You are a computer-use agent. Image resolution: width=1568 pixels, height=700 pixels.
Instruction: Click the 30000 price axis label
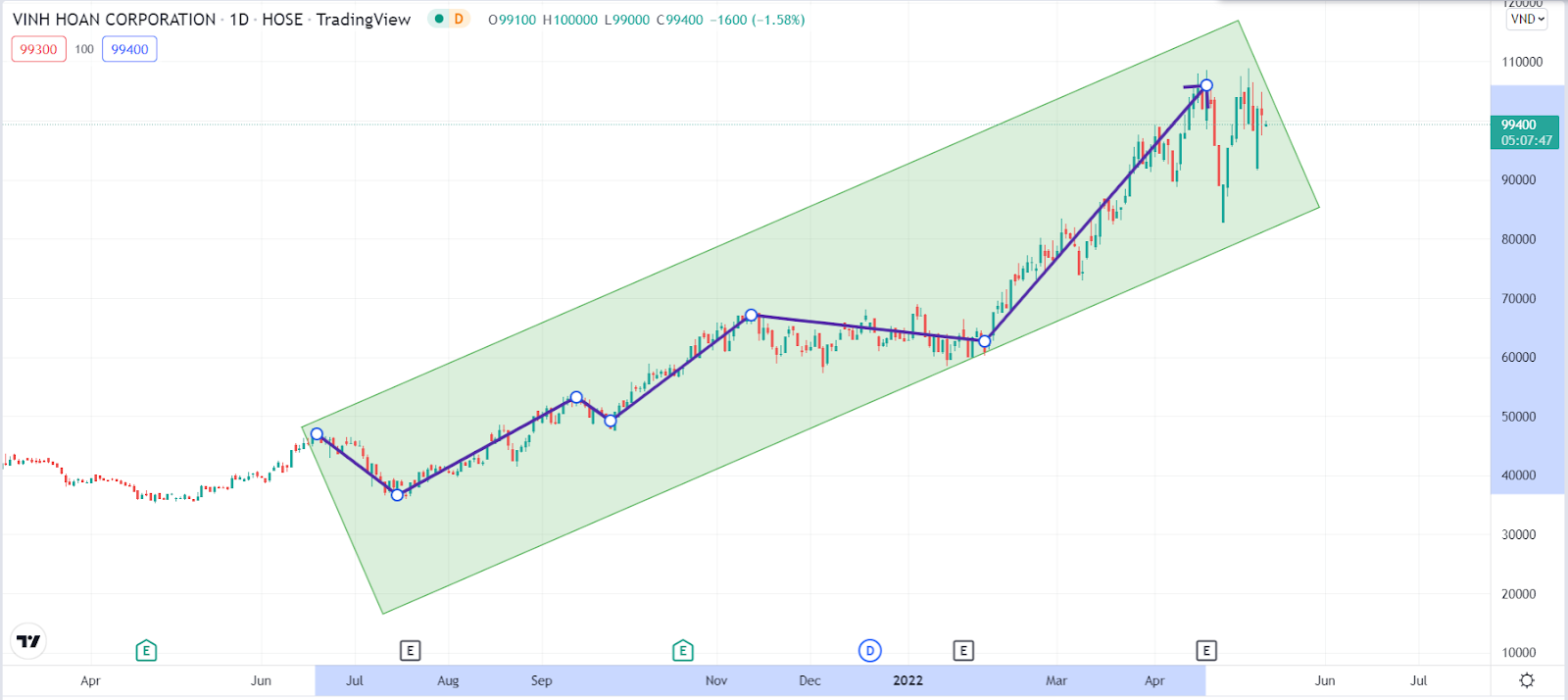1518,535
